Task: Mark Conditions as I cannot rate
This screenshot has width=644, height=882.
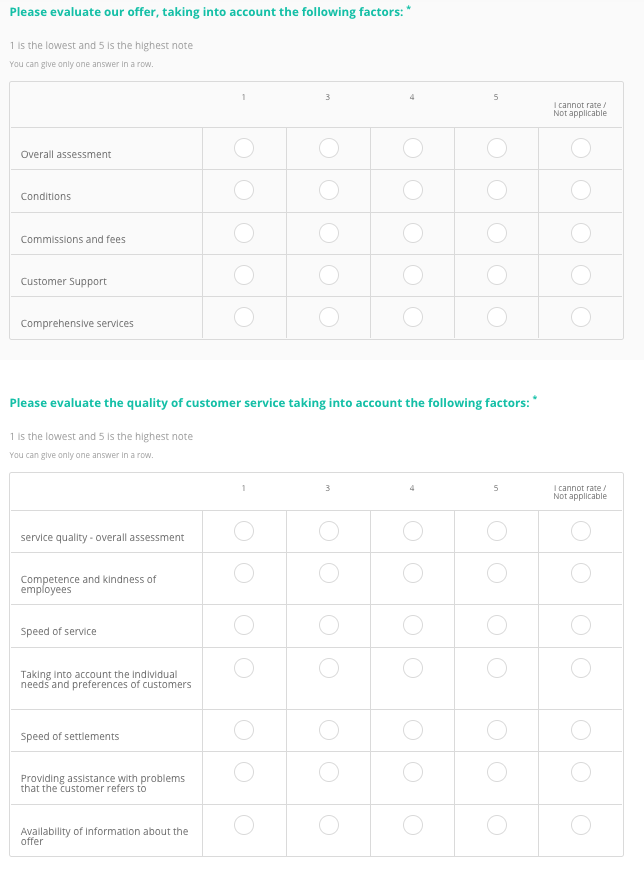Action: coord(580,190)
